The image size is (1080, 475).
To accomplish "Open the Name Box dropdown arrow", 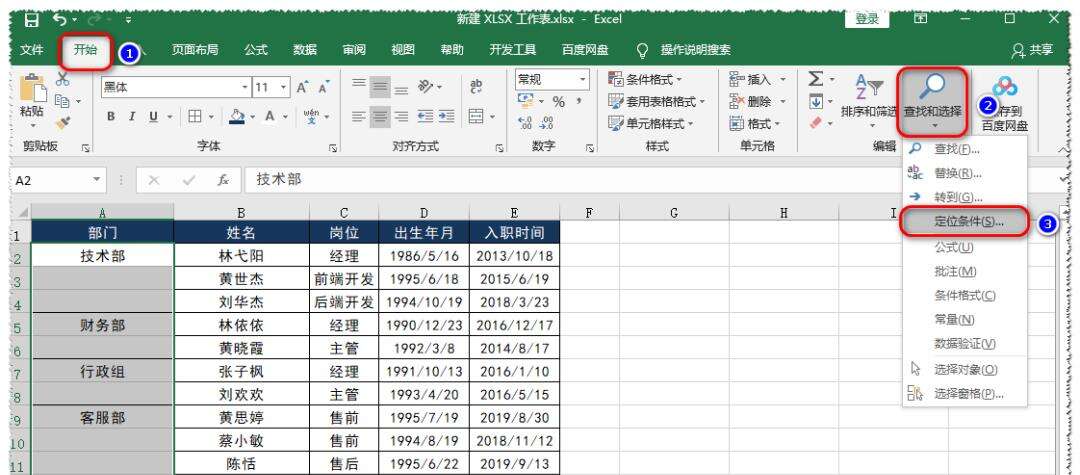I will click(x=96, y=180).
